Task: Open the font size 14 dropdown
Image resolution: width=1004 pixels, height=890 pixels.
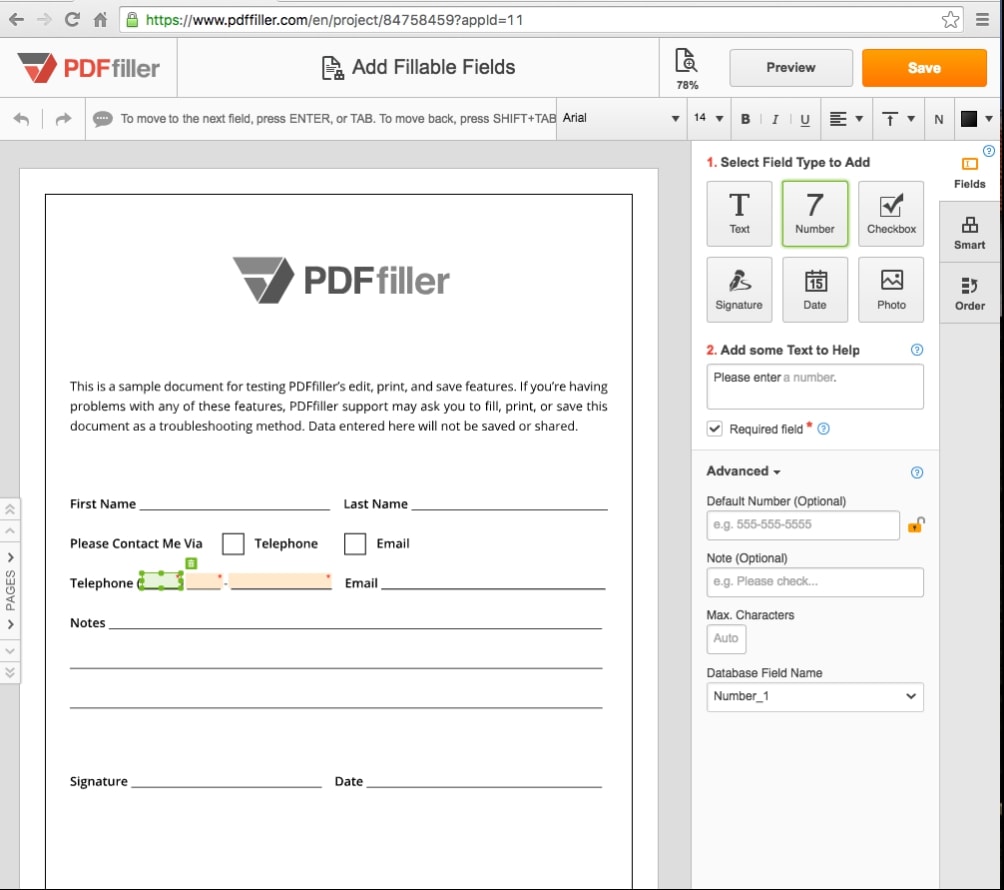Action: click(708, 119)
